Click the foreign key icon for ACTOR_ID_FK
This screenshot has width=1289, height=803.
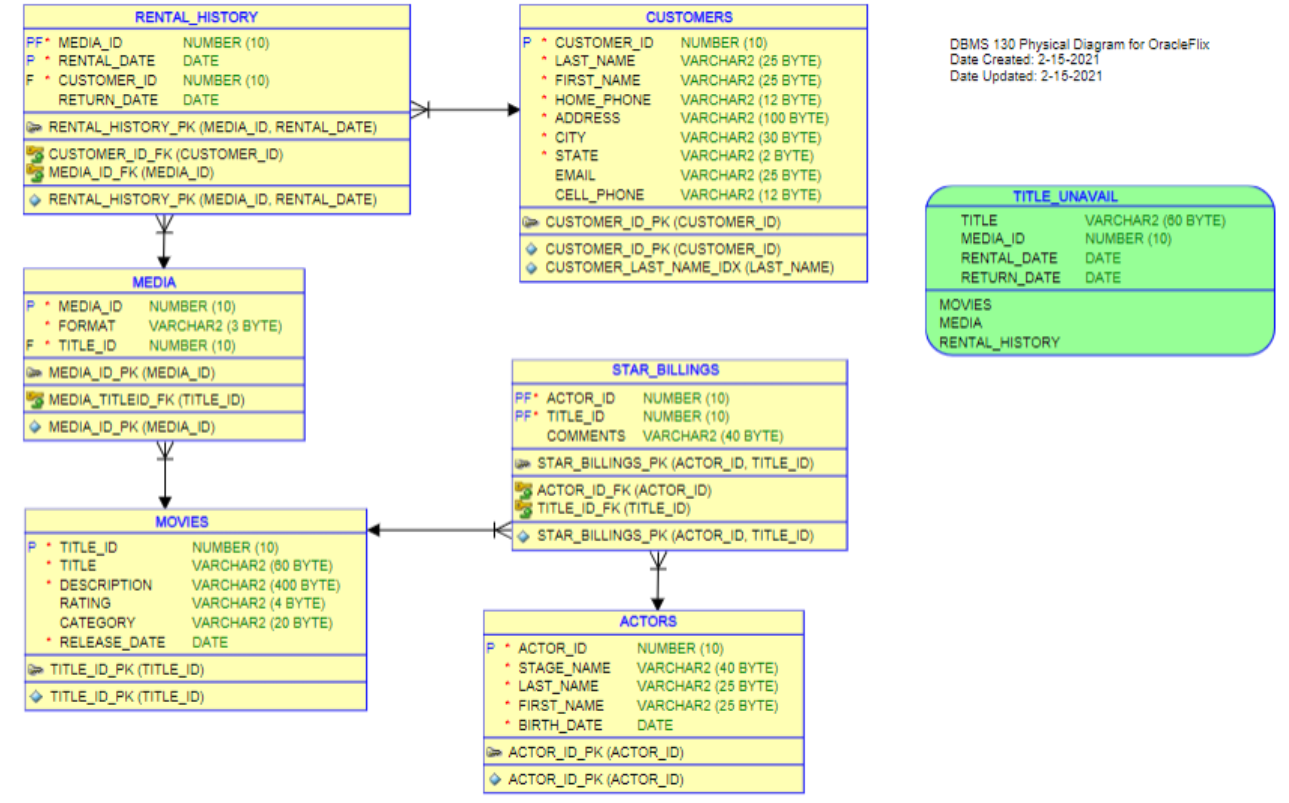pyautogui.click(x=525, y=490)
